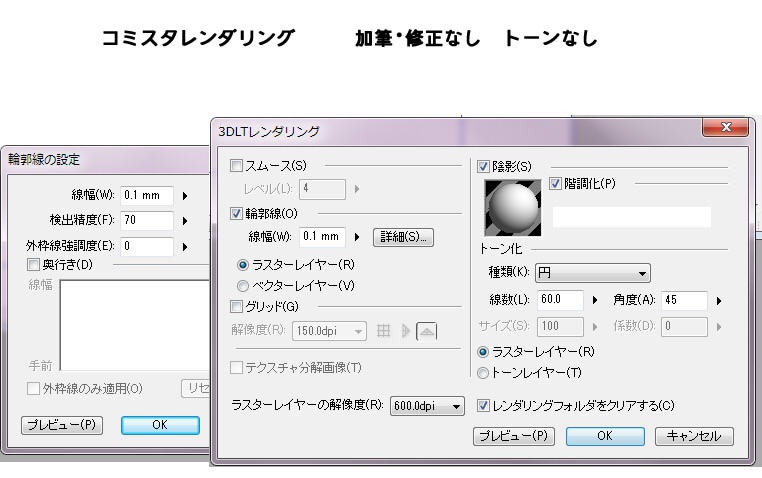This screenshot has width=762, height=478.
Task: Click the grid plane icon with frame
Action: point(426,331)
